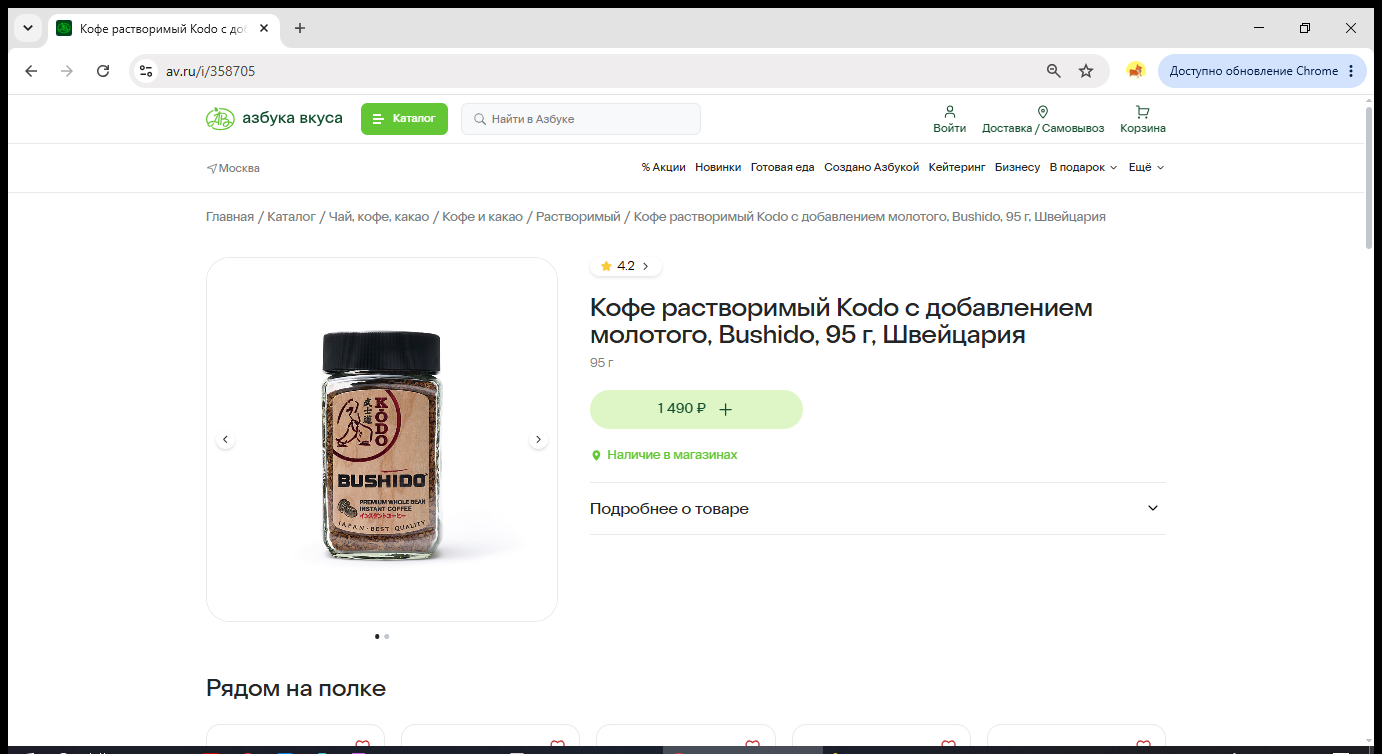This screenshot has width=1382, height=754.
Task: Show the next product image
Action: point(539,439)
